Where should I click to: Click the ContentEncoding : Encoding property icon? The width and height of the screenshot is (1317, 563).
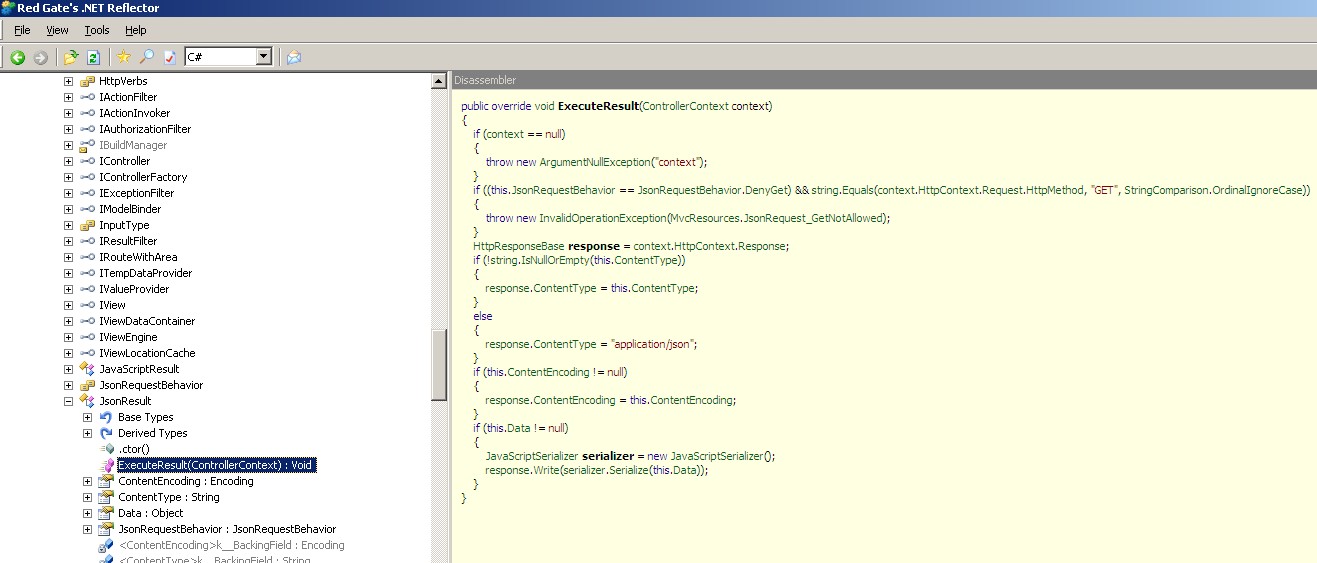click(x=106, y=481)
